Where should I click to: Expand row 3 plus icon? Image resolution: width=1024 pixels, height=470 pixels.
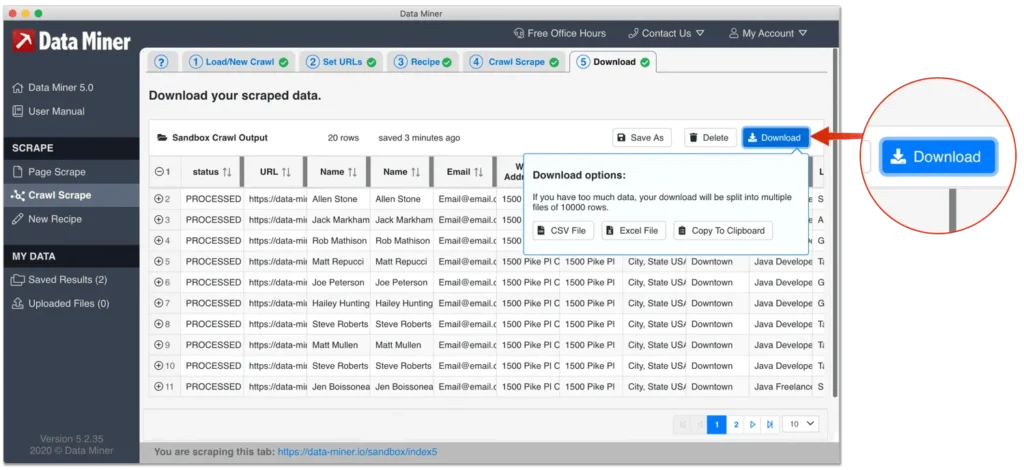159,220
